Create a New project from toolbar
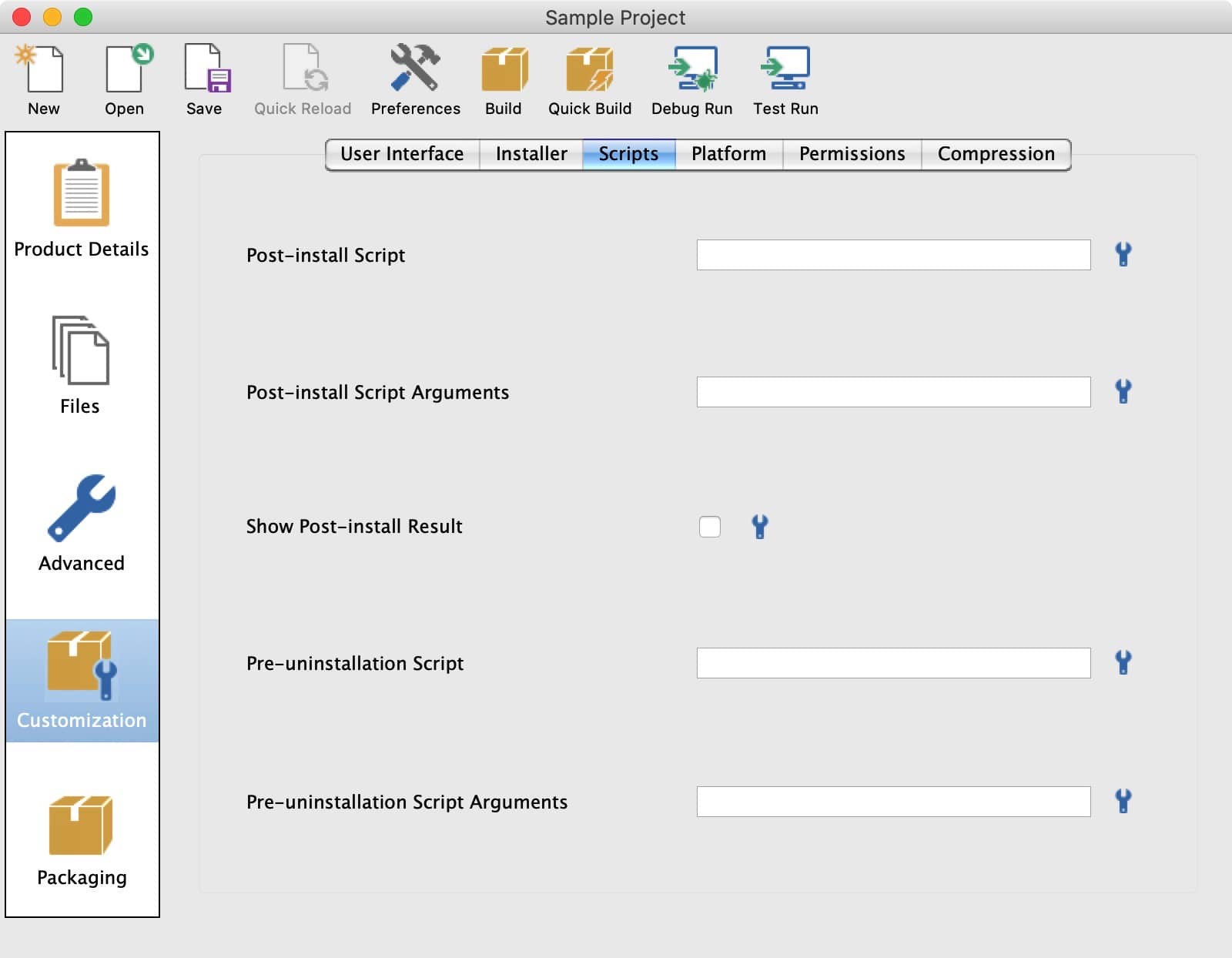The width and height of the screenshot is (1232, 958). [43, 79]
